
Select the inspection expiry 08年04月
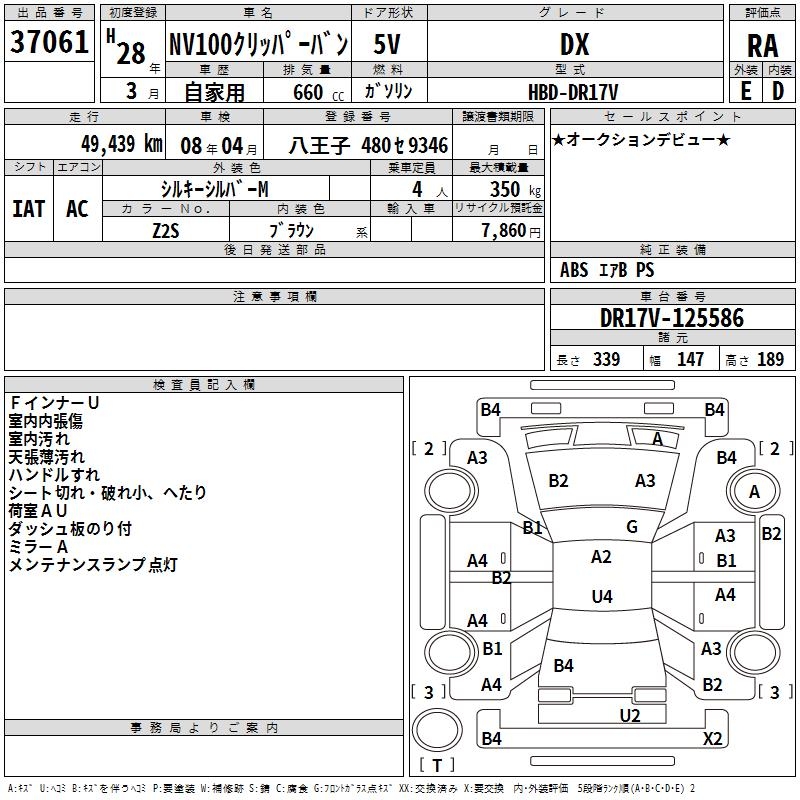click(219, 146)
